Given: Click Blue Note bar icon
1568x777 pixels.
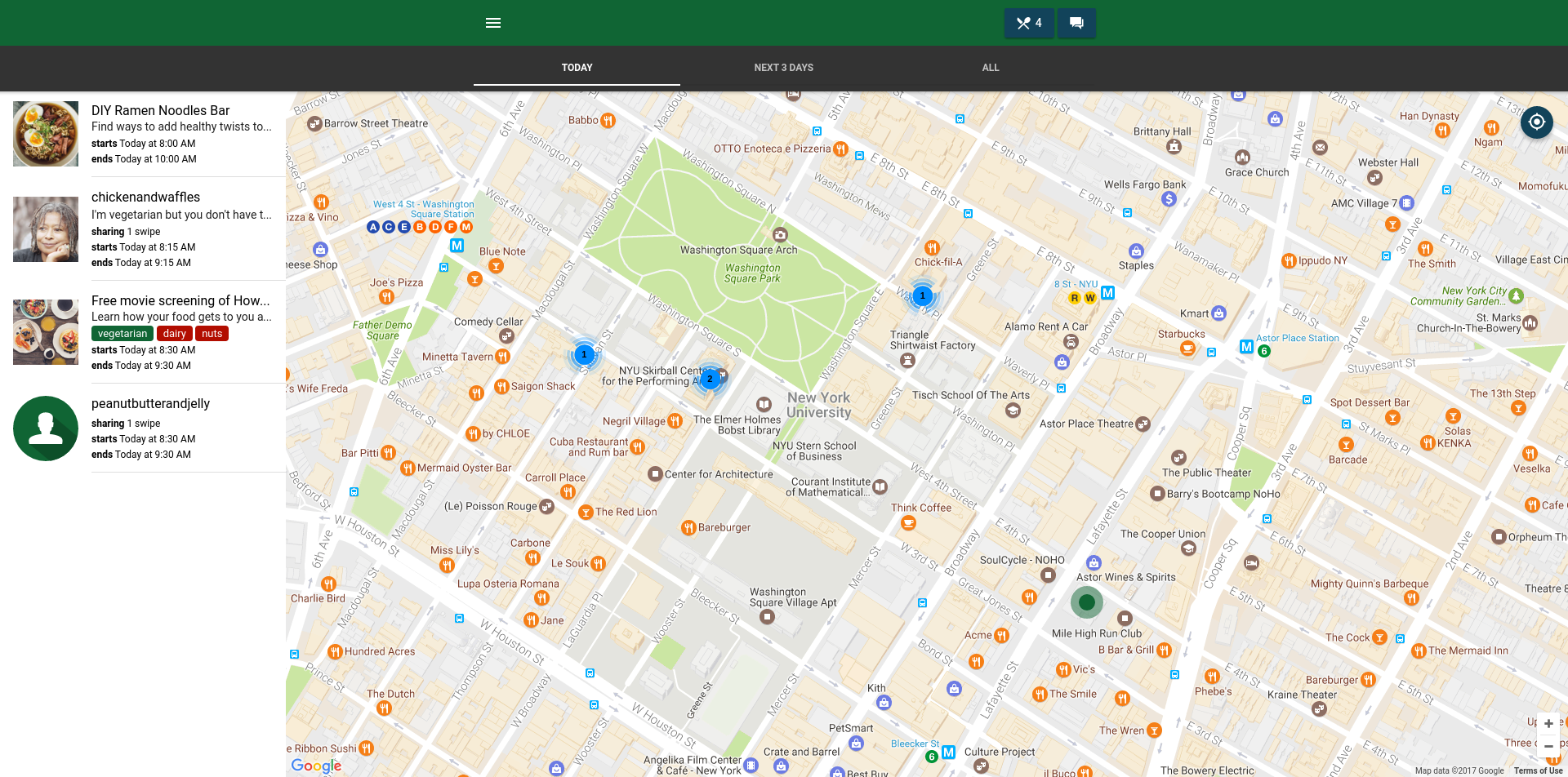Looking at the screenshot, I should tap(496, 266).
